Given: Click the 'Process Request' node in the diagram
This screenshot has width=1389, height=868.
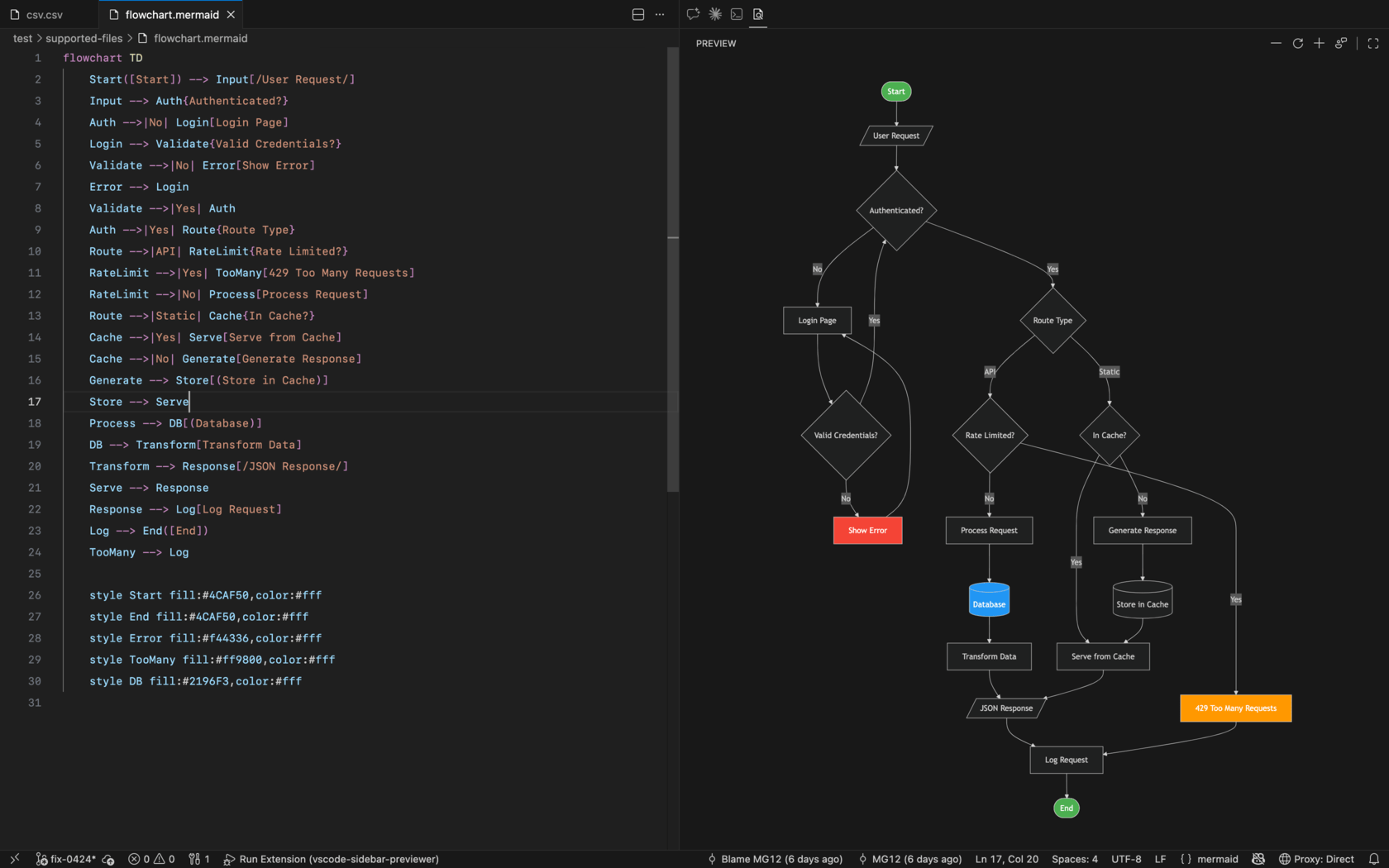Looking at the screenshot, I should (x=989, y=531).
